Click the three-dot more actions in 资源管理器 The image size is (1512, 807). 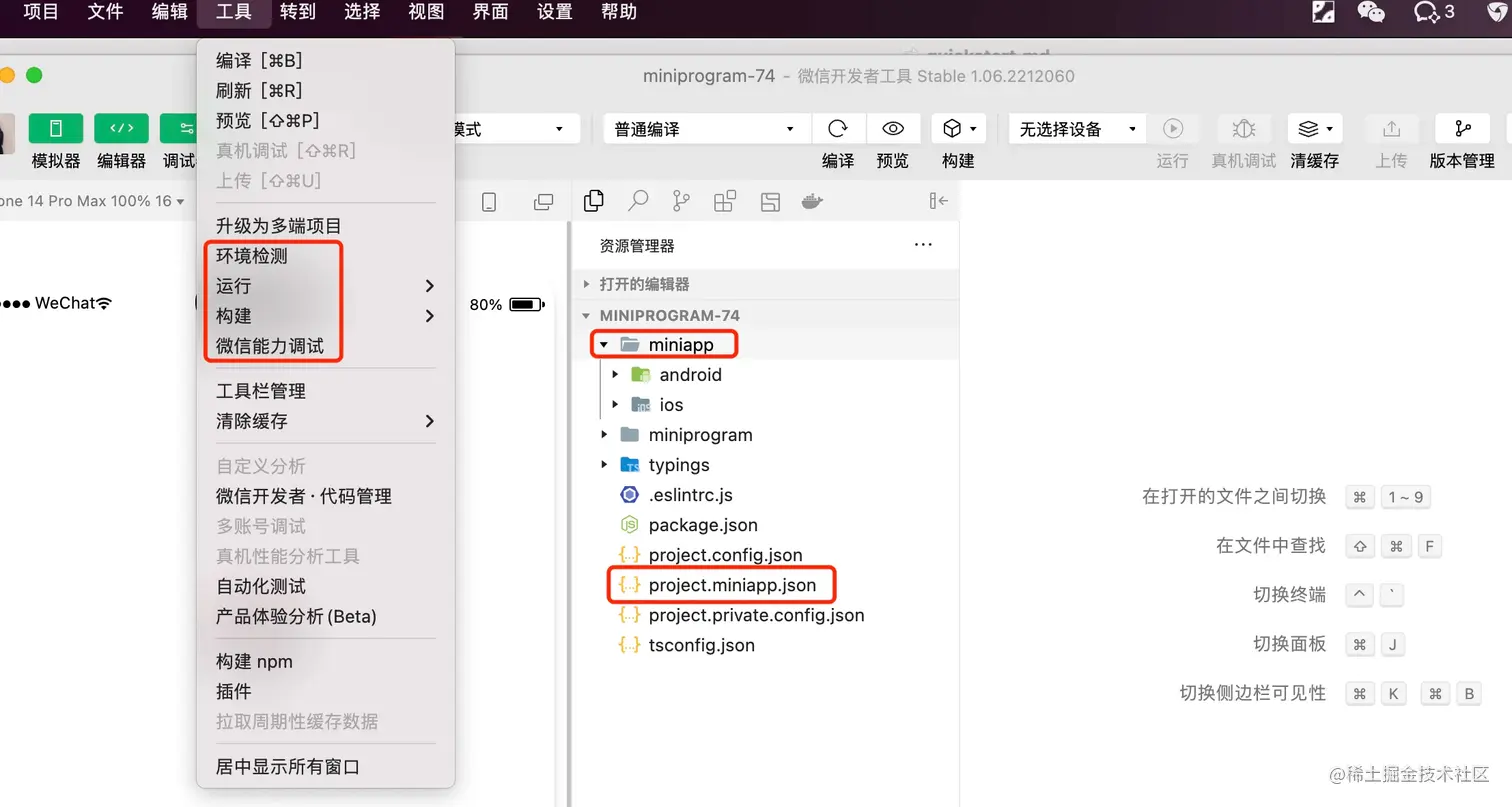click(x=923, y=245)
